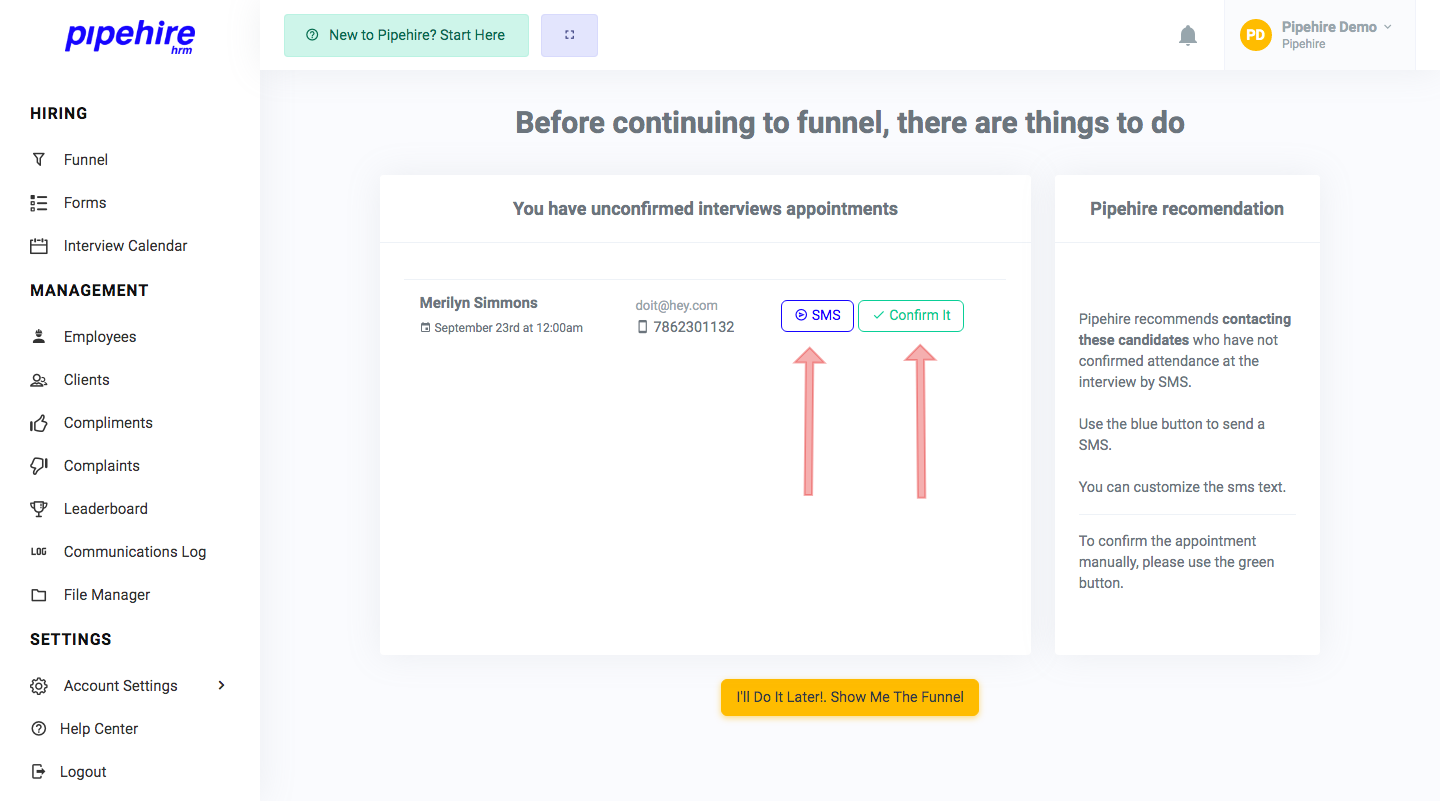Open the Forms menu item
1440x801 pixels.
(x=85, y=203)
